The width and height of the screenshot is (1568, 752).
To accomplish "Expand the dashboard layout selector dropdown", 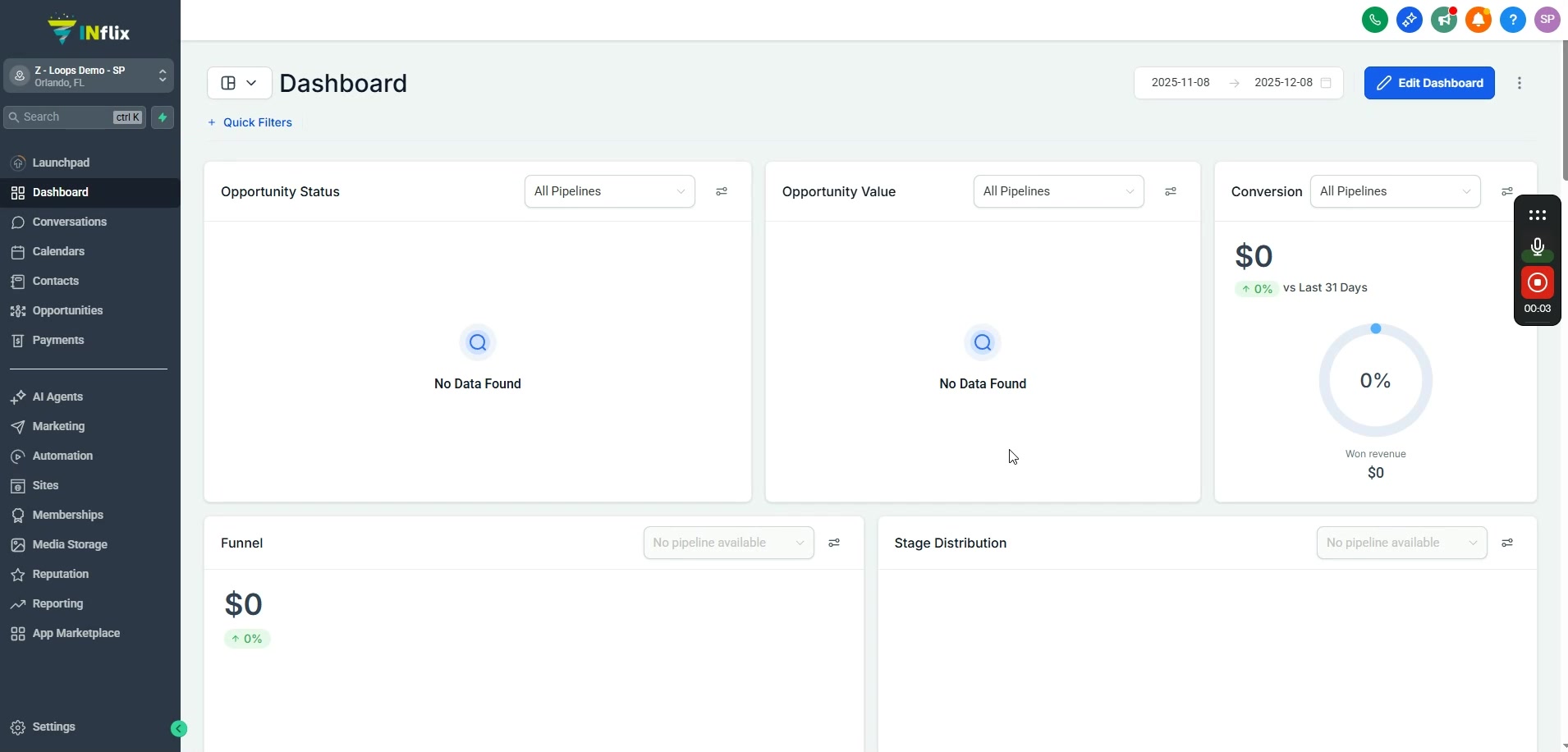I will click(239, 83).
